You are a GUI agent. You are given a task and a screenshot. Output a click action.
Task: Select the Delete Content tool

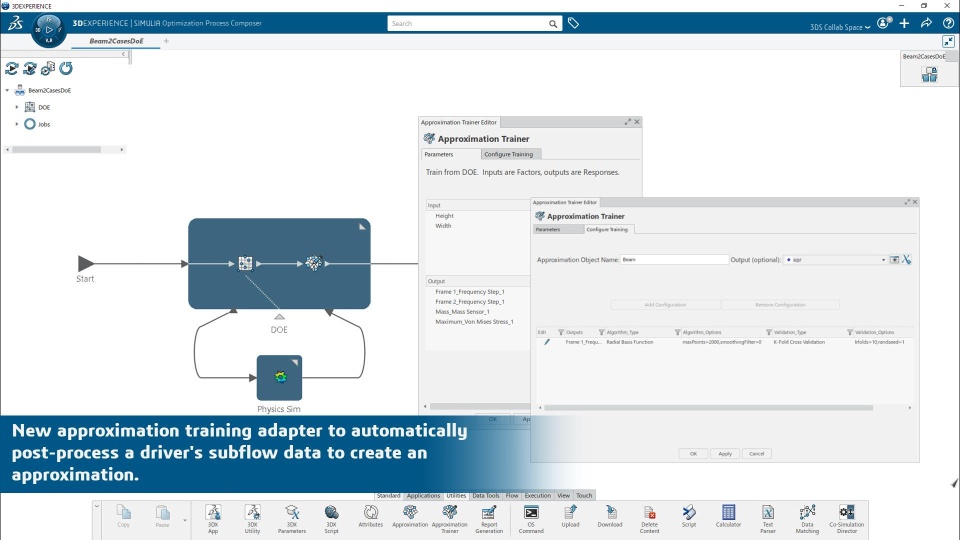649,518
